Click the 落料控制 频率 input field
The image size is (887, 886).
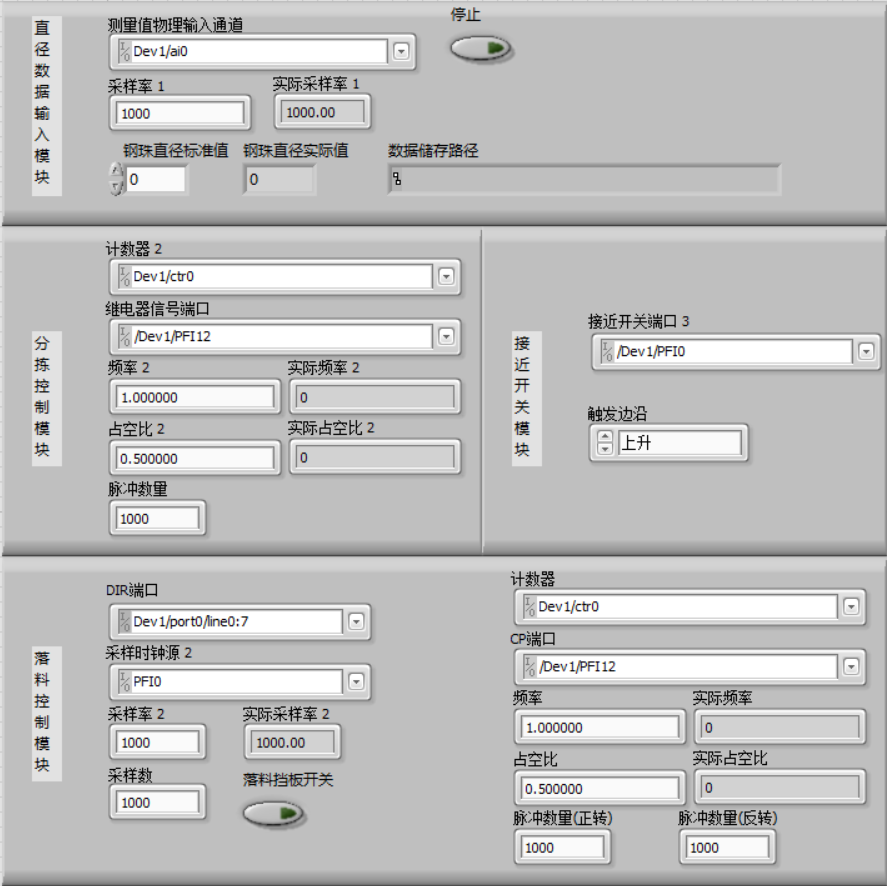click(600, 728)
